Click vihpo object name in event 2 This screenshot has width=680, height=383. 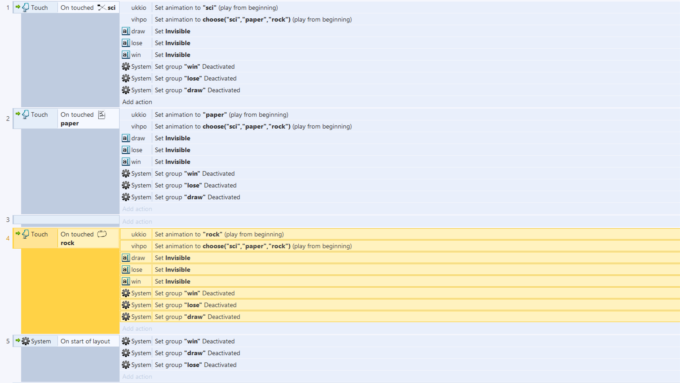coord(139,126)
